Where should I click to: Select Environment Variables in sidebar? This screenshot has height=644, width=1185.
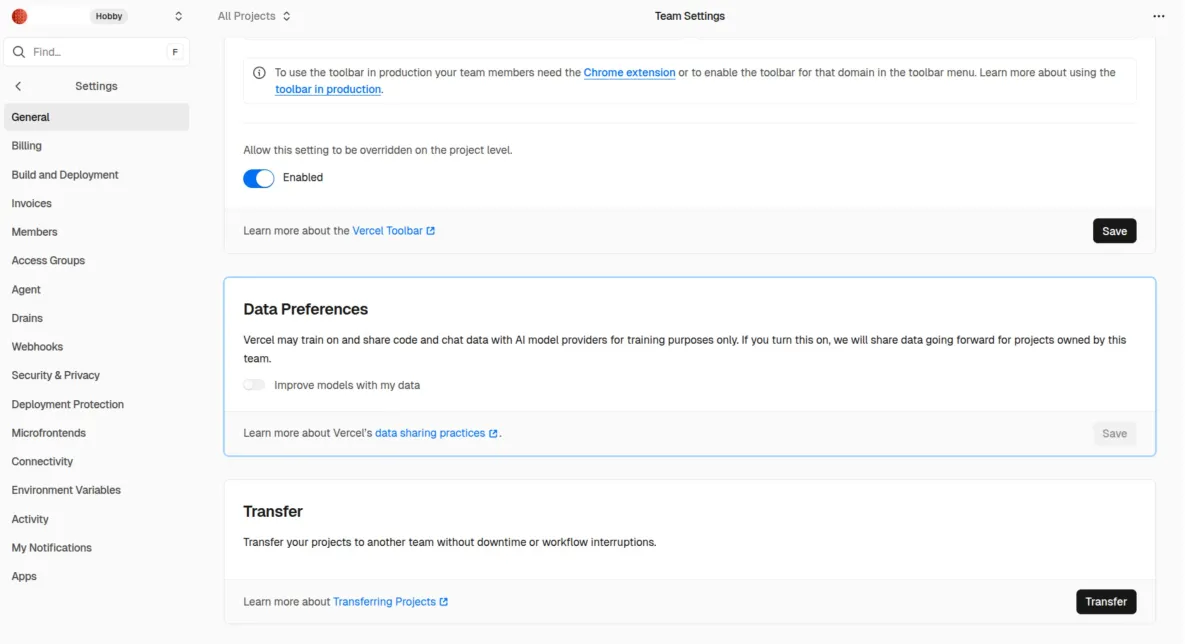pos(66,491)
